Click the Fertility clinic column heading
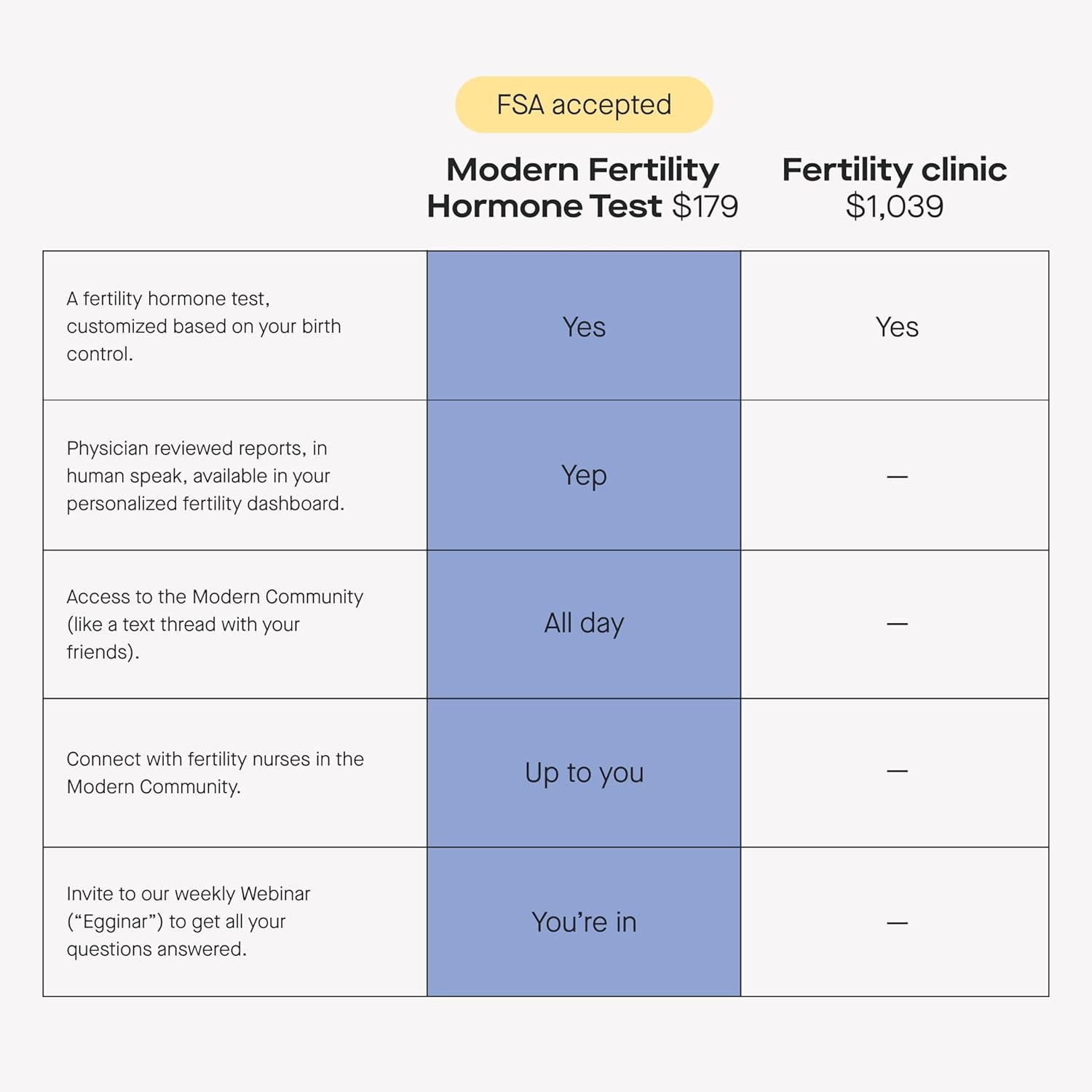This screenshot has width=1092, height=1092. [894, 170]
